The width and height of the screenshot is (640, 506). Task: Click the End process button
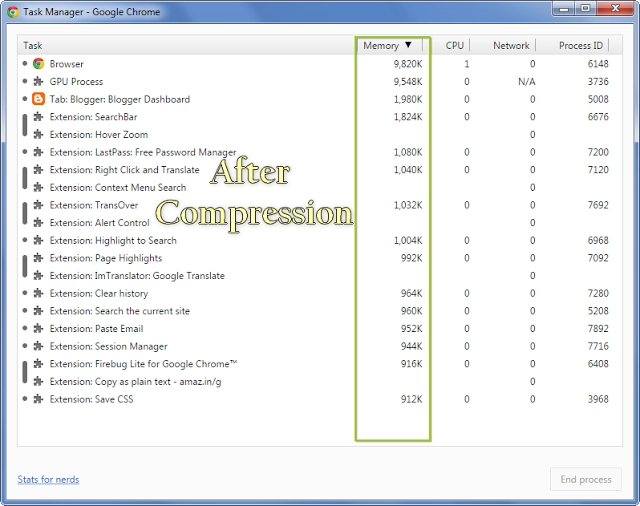(x=586, y=479)
